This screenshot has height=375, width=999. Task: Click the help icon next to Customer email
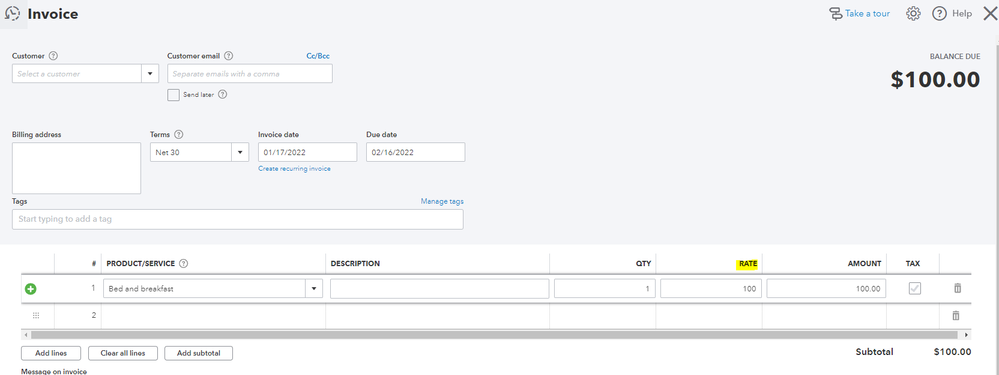(229, 55)
